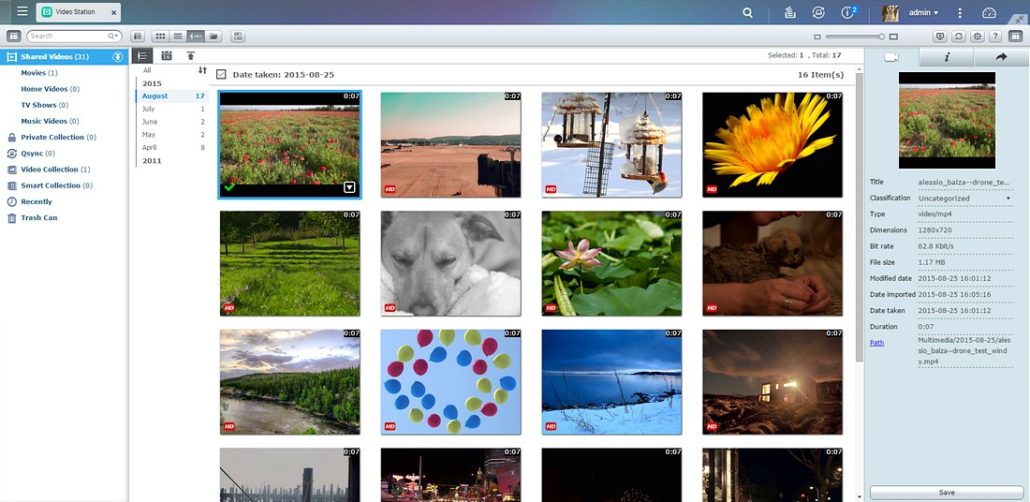Click the Save button
The image size is (1030, 502).
point(947,492)
